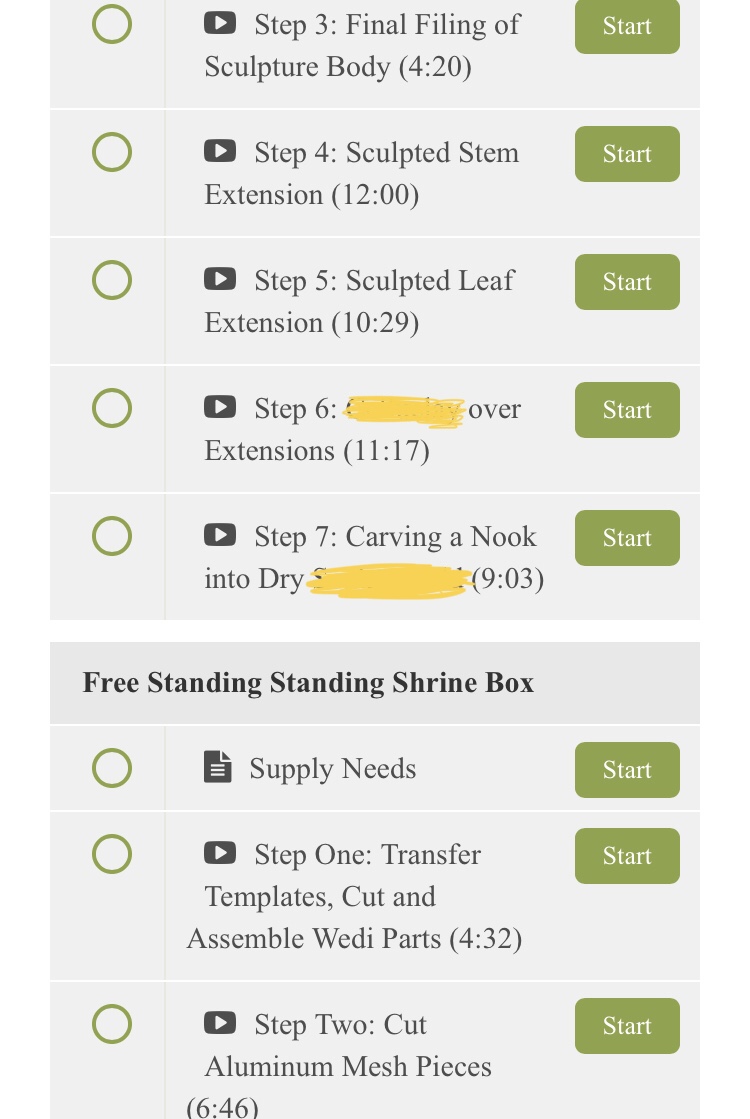Start the Step 6 over Extensions lesson

click(627, 410)
